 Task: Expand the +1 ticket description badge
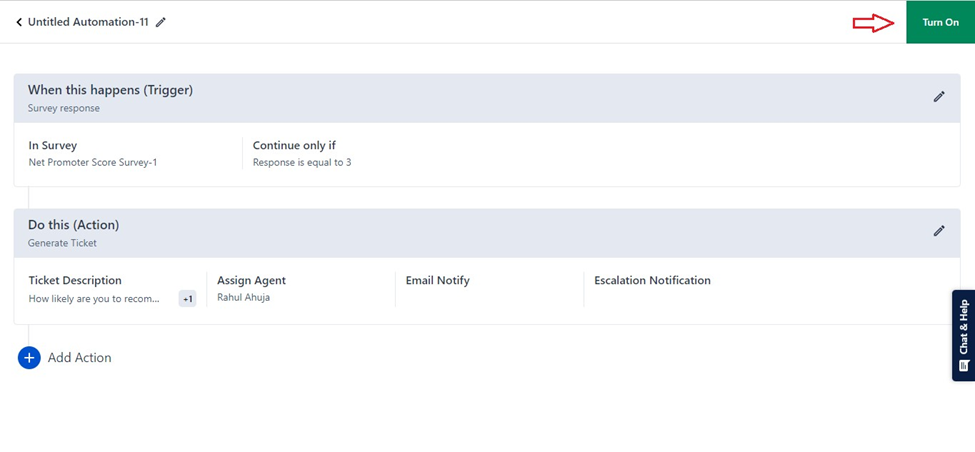187,298
